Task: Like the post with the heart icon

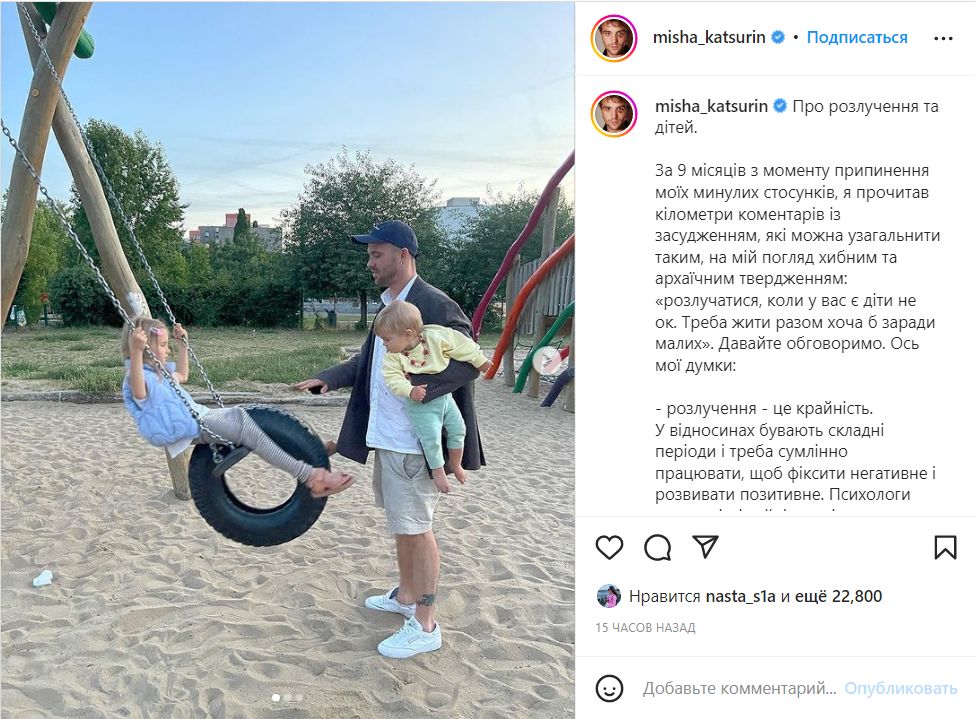Action: (x=609, y=547)
